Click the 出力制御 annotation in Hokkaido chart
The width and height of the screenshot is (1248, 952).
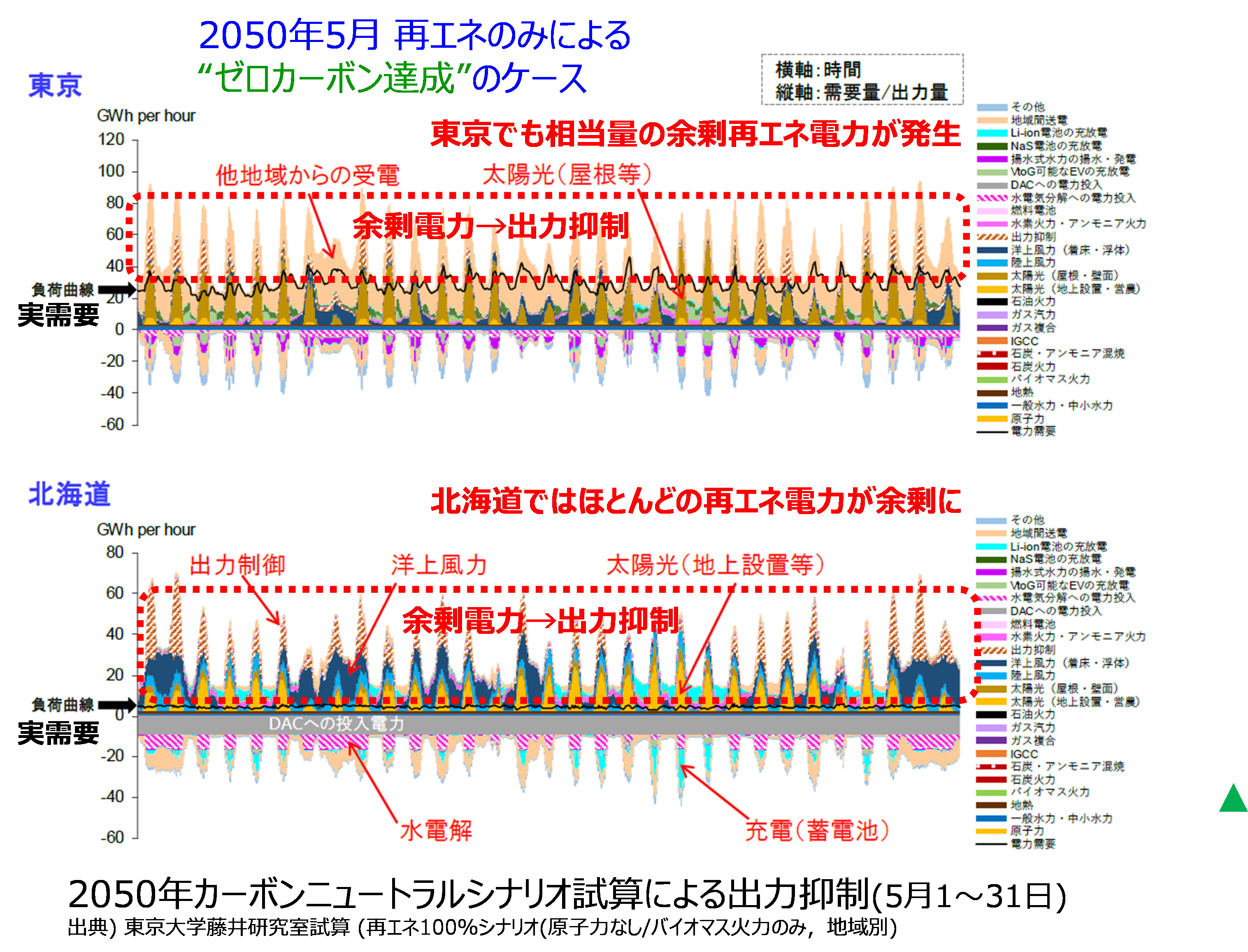237,565
